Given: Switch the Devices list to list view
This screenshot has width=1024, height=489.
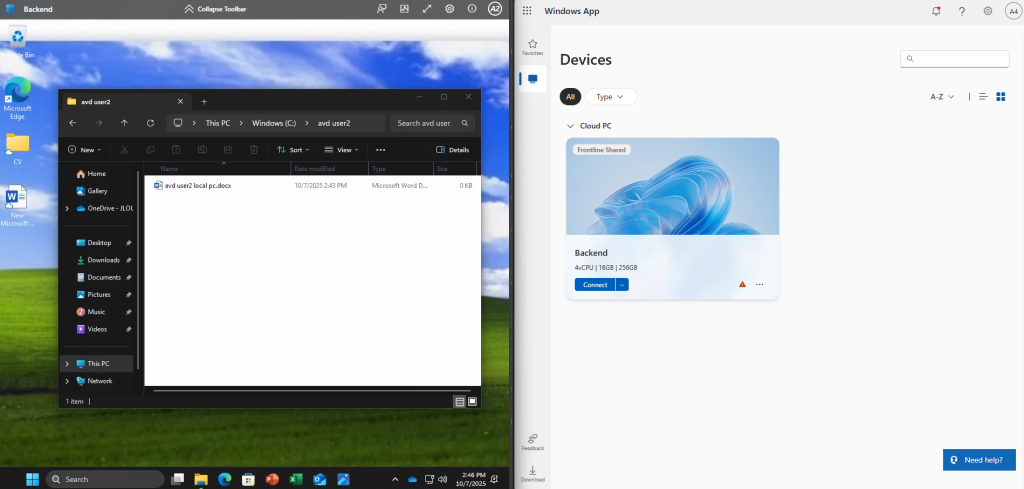Looking at the screenshot, I should [x=983, y=97].
